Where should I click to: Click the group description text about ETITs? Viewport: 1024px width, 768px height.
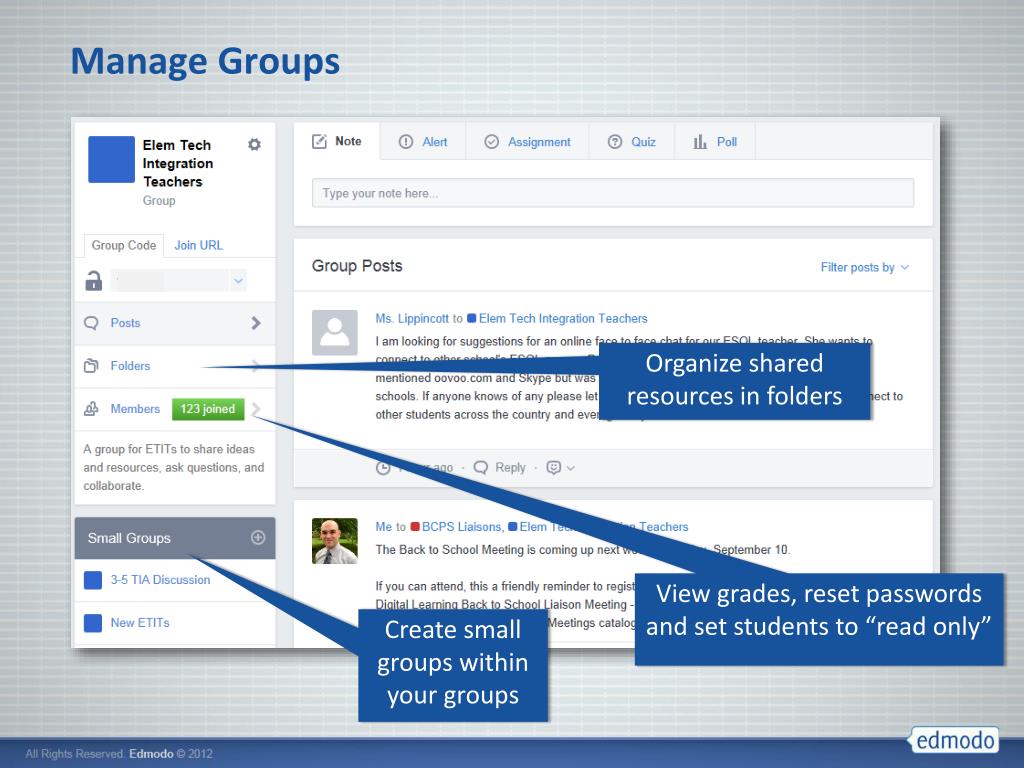(174, 468)
